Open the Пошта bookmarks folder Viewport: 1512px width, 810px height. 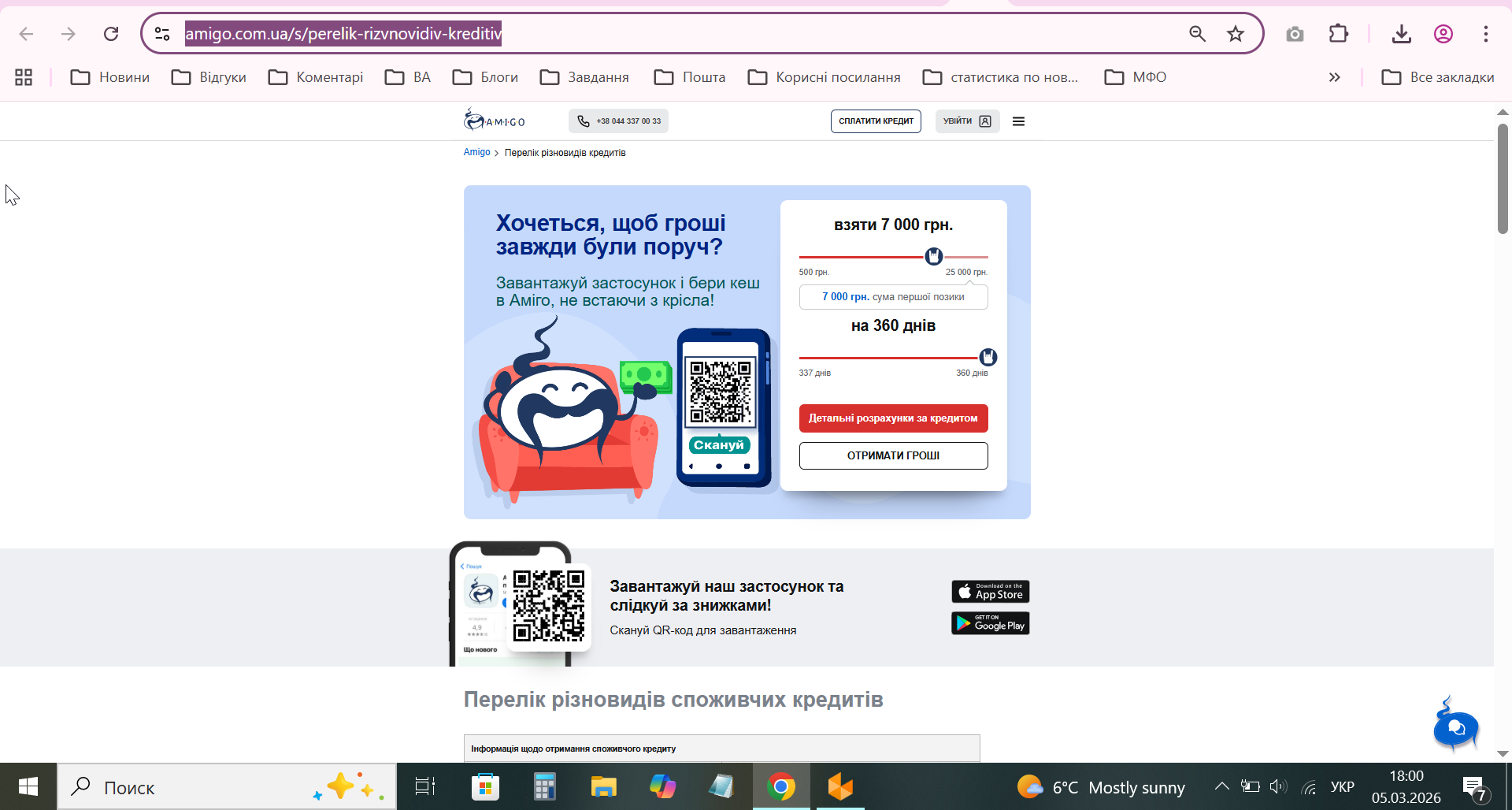click(690, 77)
